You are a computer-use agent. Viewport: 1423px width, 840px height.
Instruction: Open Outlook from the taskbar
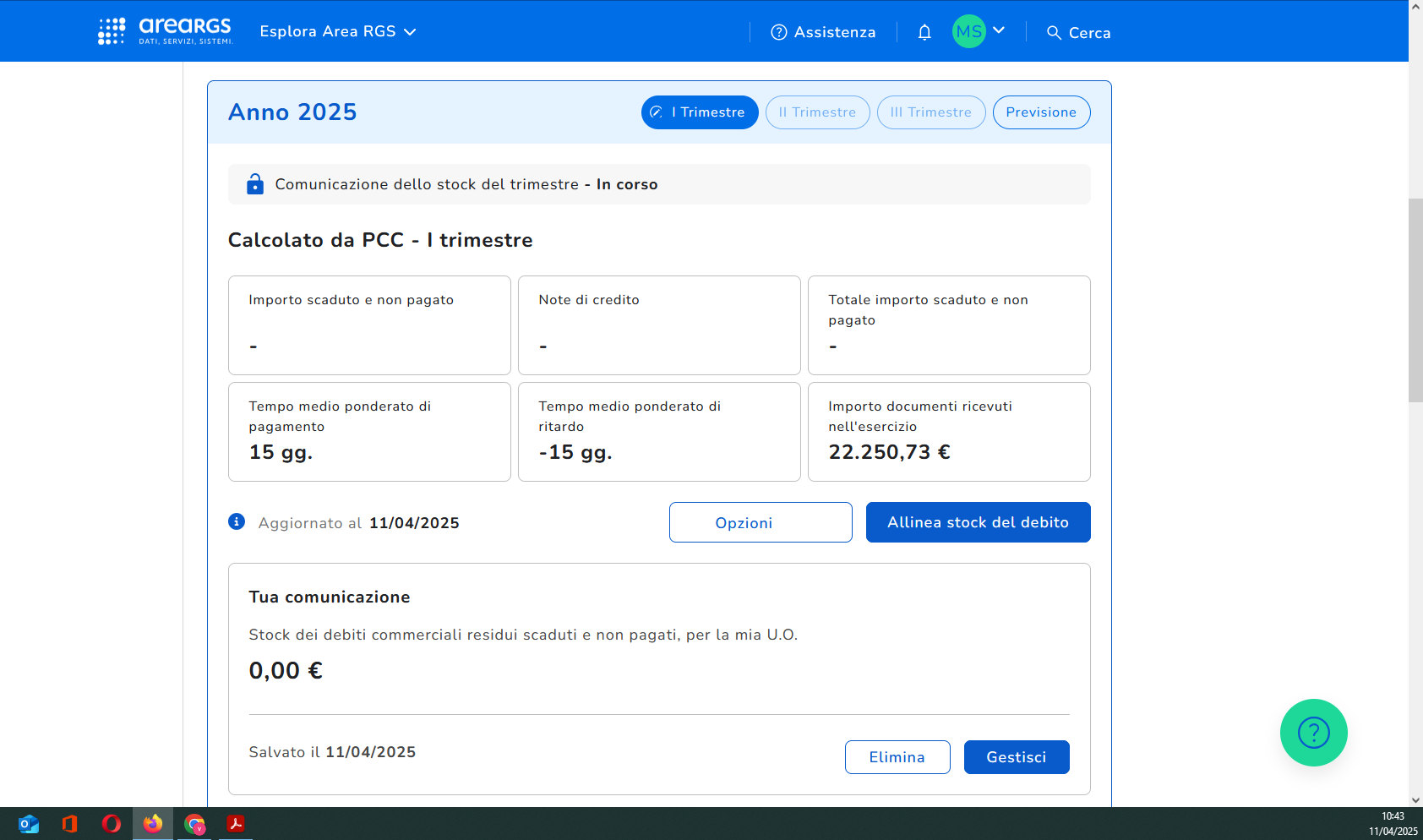click(29, 824)
